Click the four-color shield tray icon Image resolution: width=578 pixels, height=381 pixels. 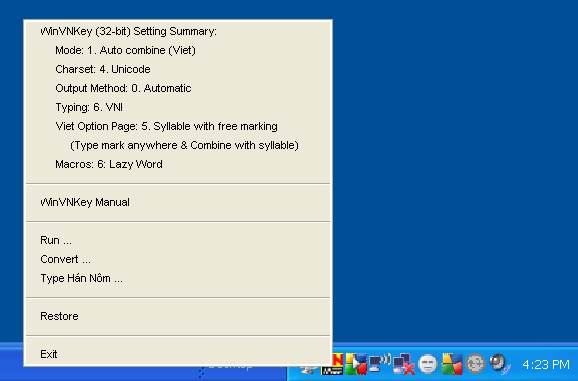point(452,364)
